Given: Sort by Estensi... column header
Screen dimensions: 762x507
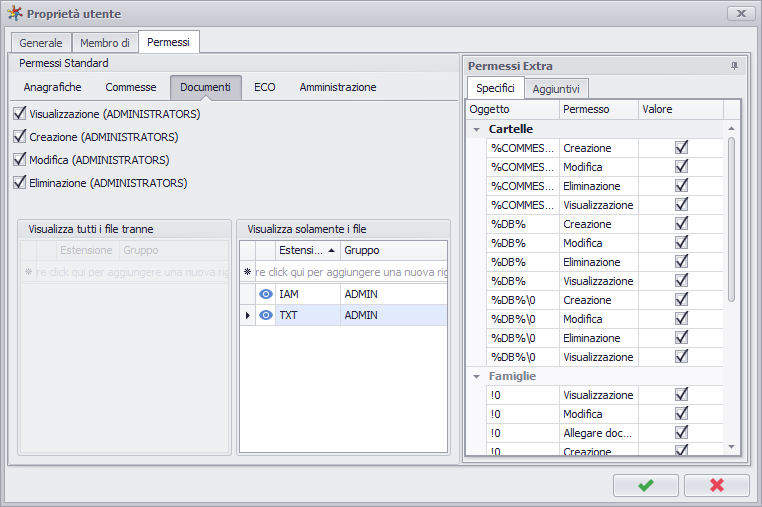Looking at the screenshot, I should click(x=308, y=250).
